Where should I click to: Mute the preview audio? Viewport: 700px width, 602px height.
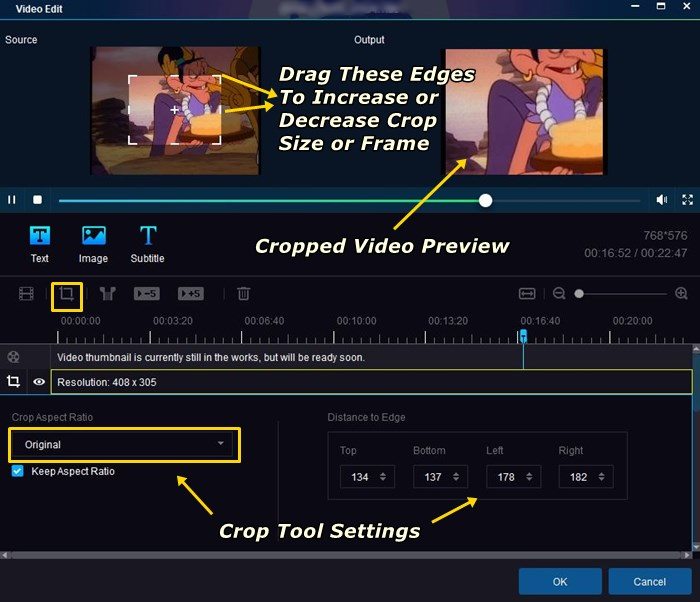coord(662,200)
